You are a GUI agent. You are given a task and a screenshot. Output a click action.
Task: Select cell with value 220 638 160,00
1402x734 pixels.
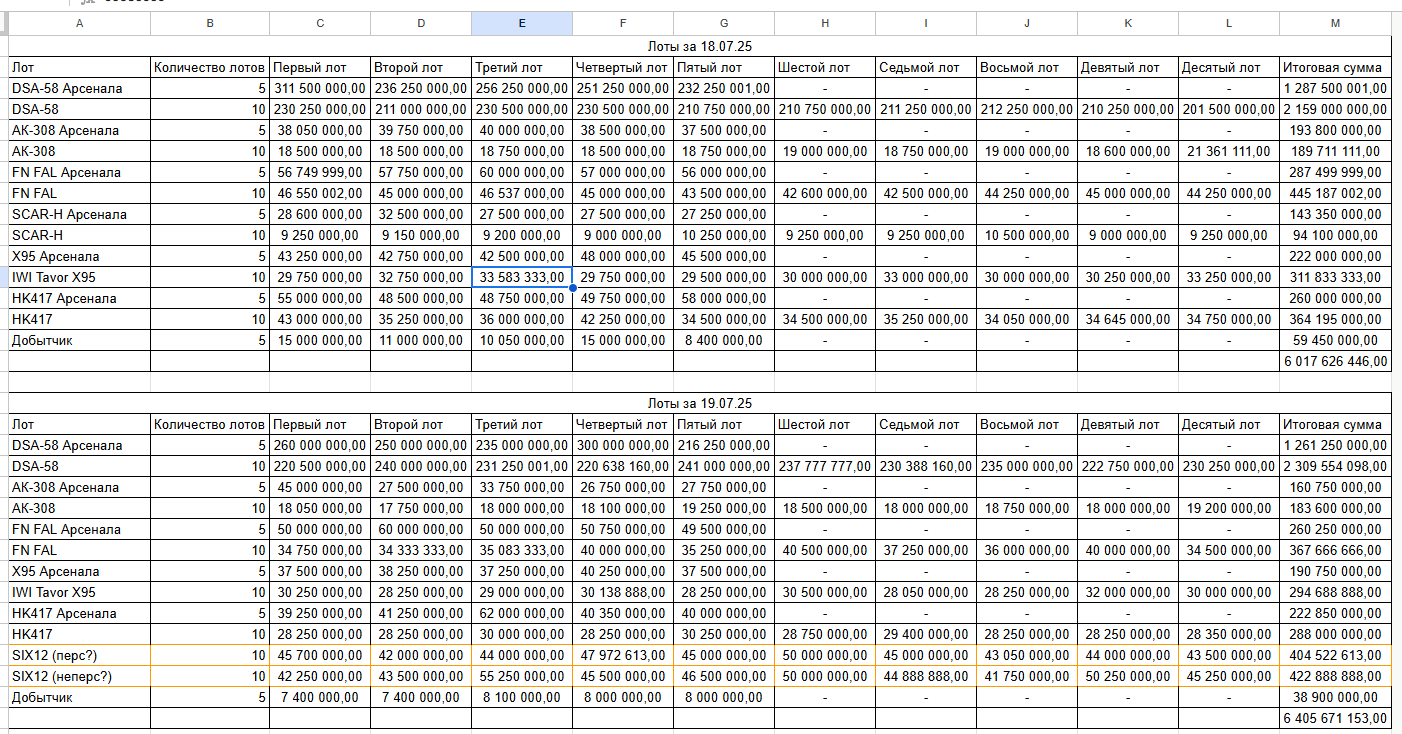pos(623,466)
